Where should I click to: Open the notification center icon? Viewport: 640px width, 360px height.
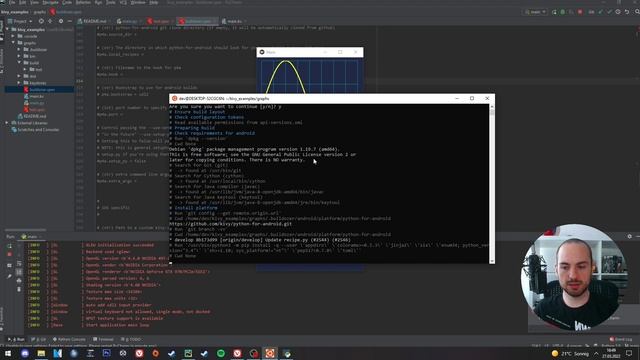(629, 353)
